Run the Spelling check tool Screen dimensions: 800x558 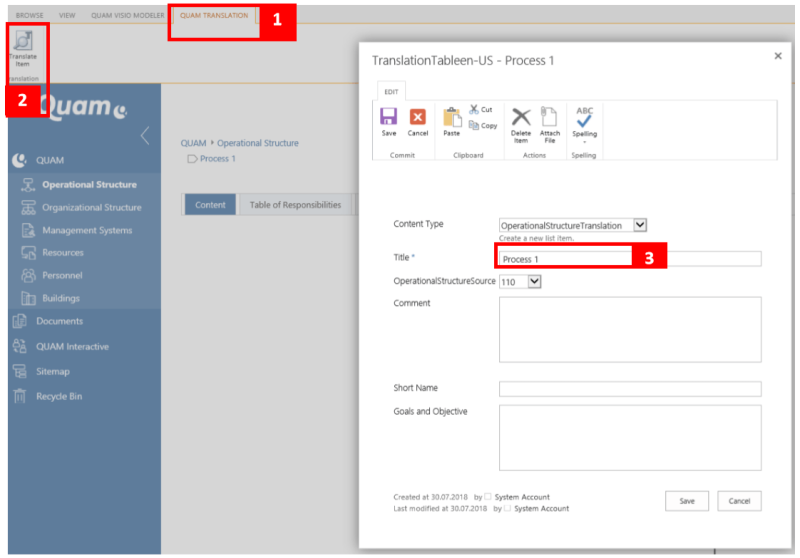tap(585, 119)
